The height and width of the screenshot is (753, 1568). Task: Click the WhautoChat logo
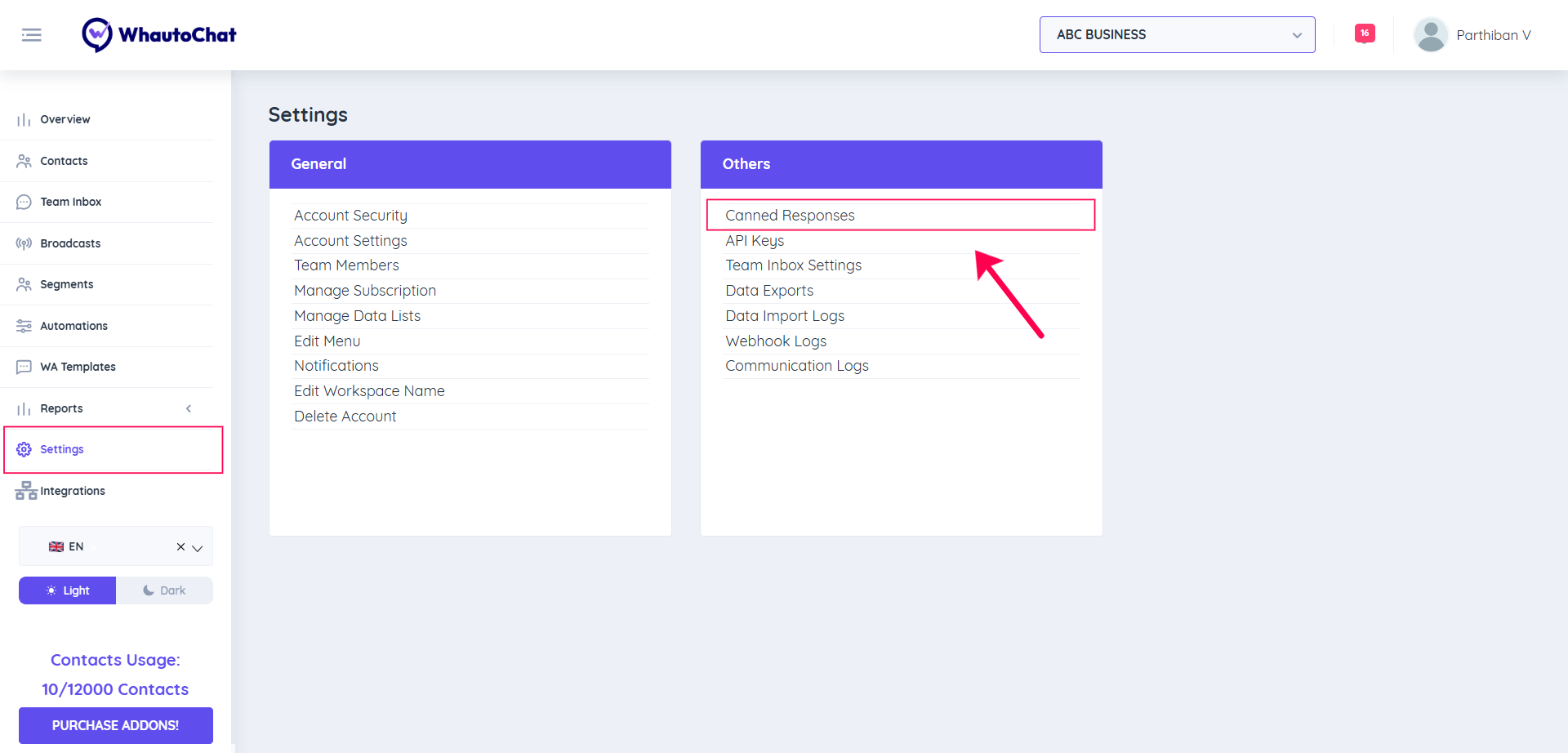point(158,34)
